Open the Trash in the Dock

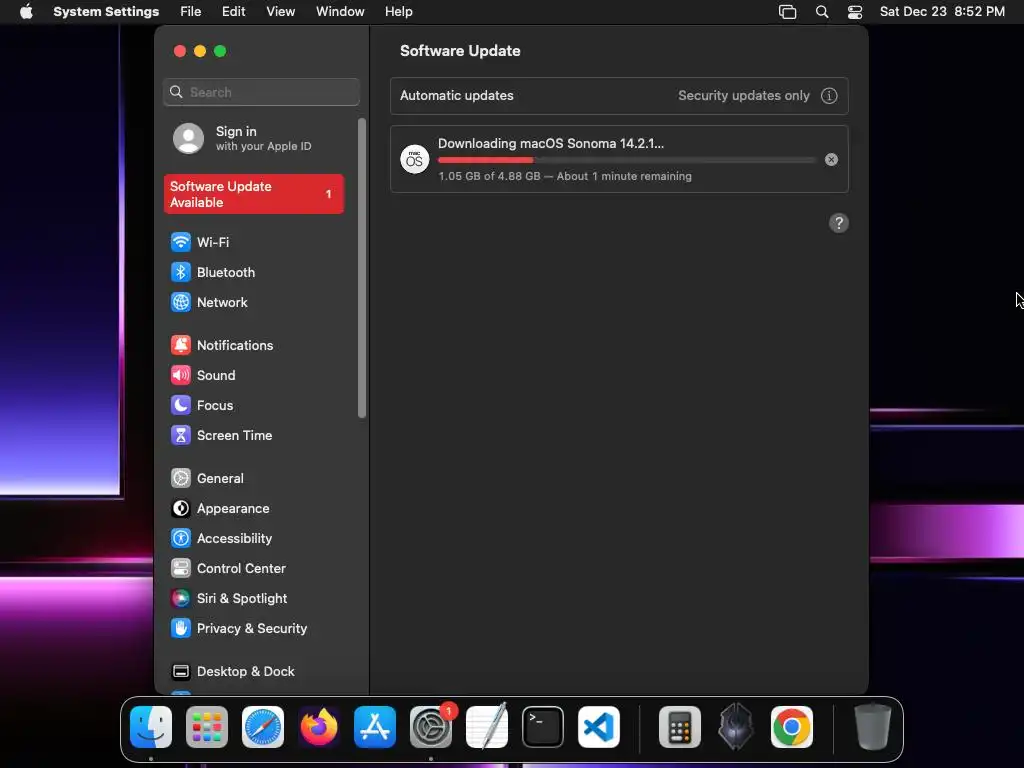(872, 727)
